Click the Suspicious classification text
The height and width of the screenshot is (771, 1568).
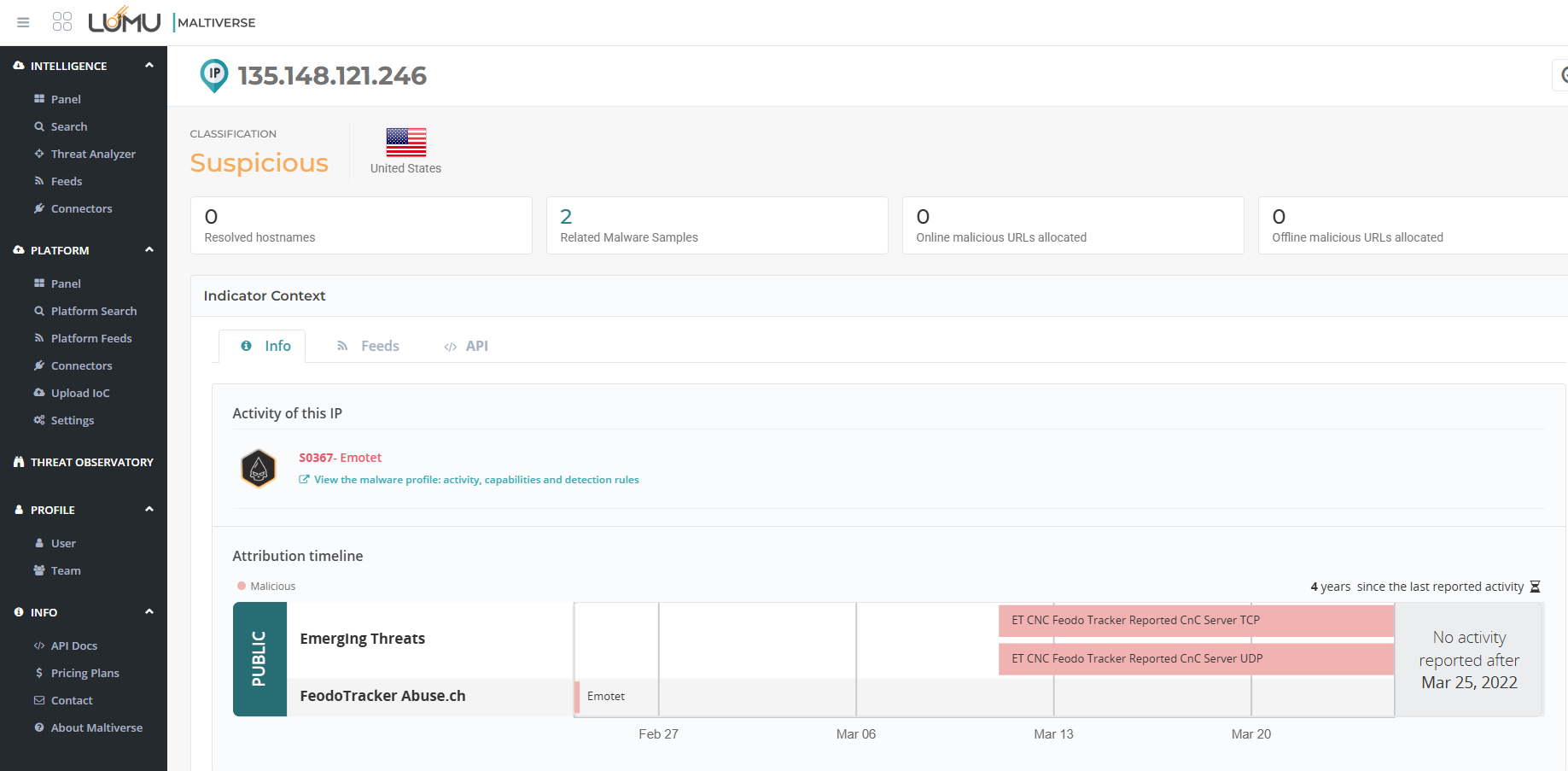point(259,162)
